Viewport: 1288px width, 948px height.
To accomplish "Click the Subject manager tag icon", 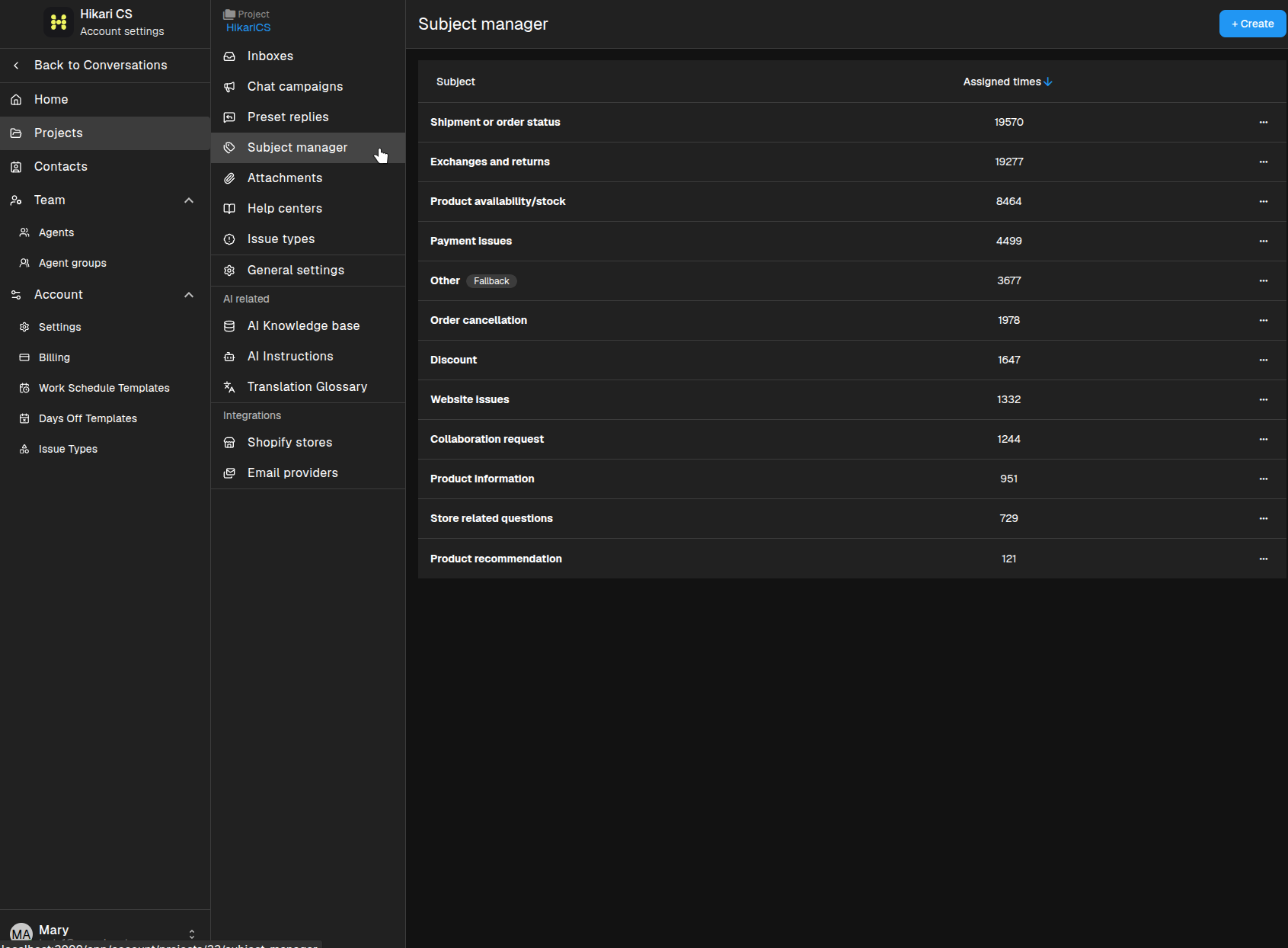I will 229,148.
